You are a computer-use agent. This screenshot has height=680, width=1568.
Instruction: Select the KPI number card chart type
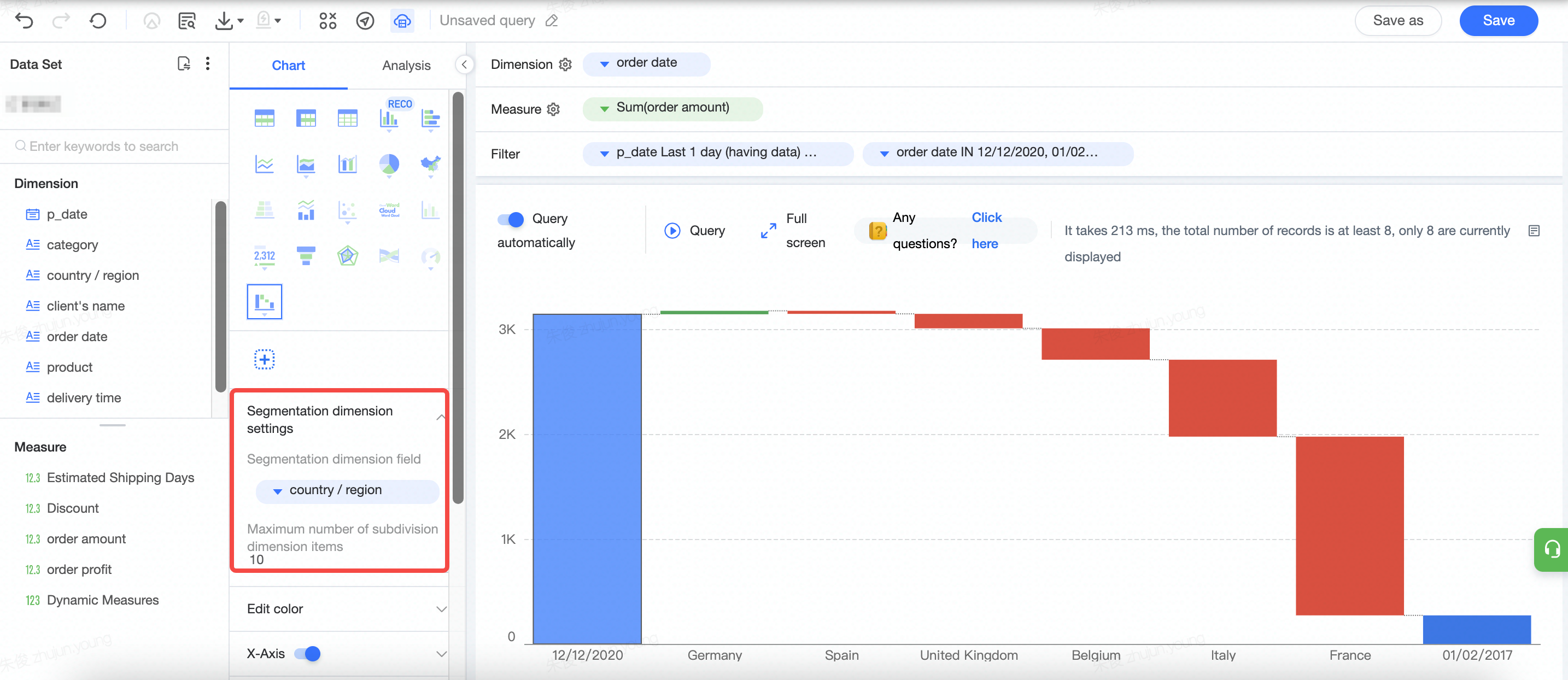[264, 256]
